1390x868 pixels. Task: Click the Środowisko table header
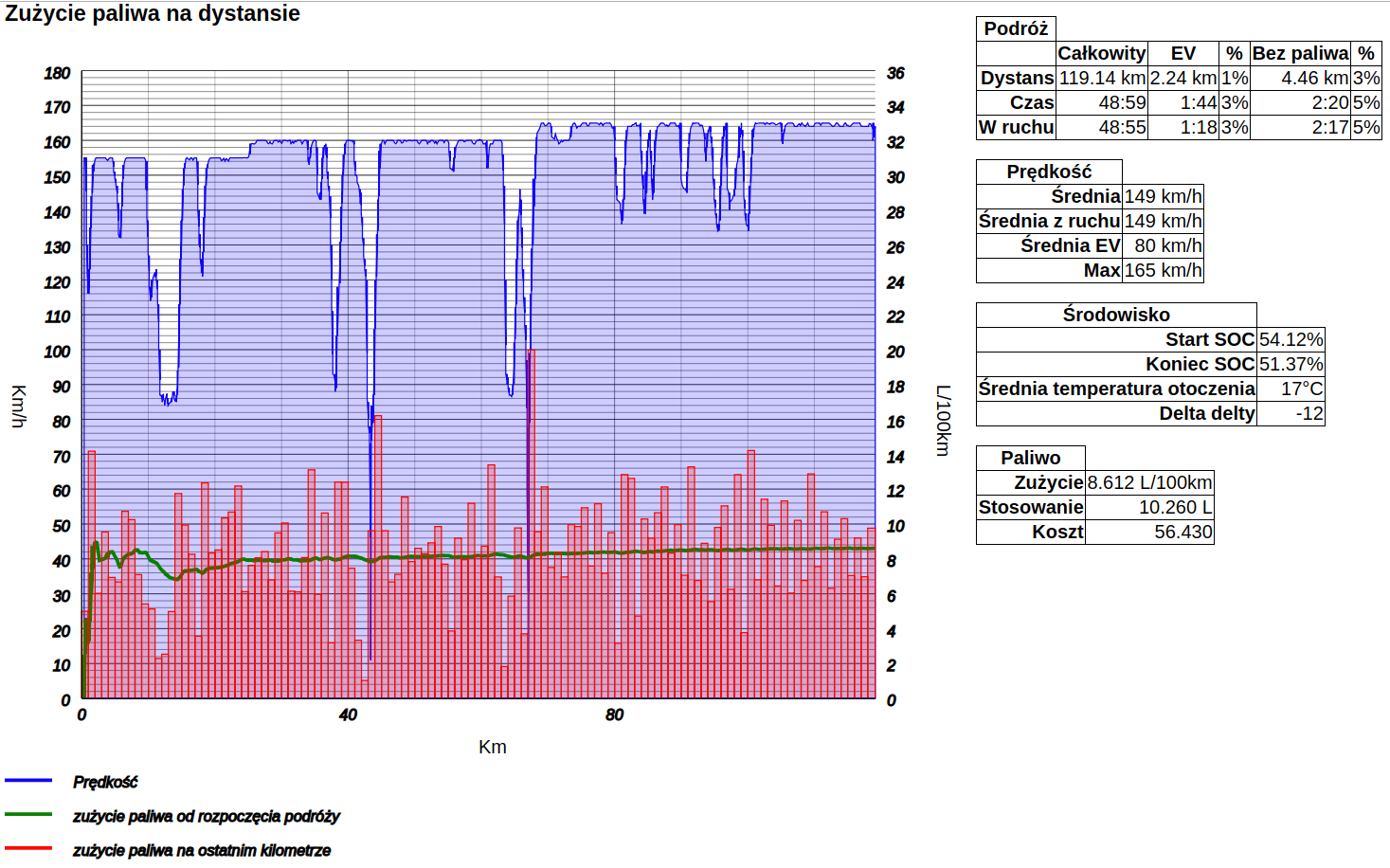point(1116,316)
